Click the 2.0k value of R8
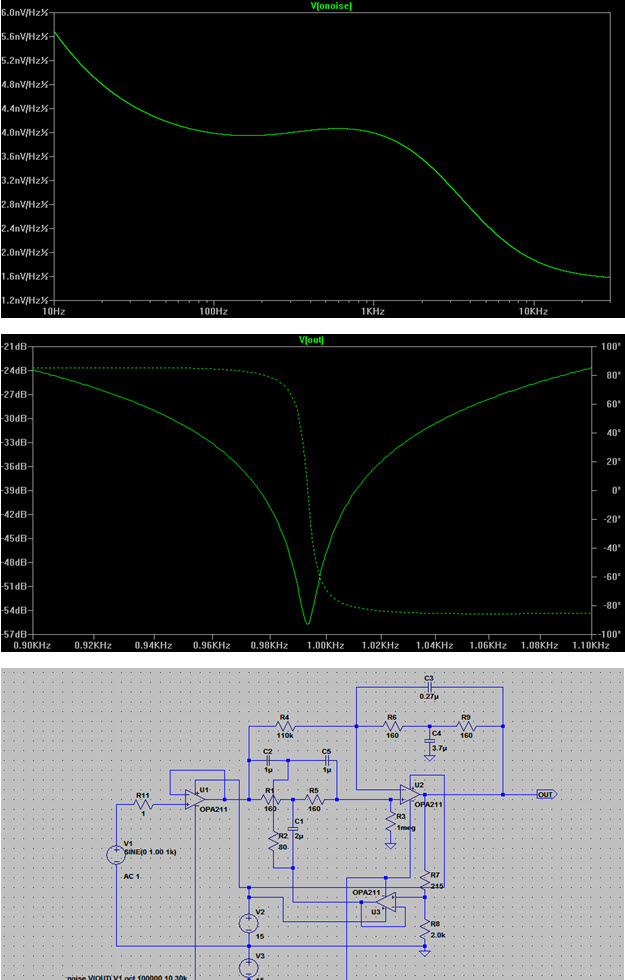 point(438,934)
